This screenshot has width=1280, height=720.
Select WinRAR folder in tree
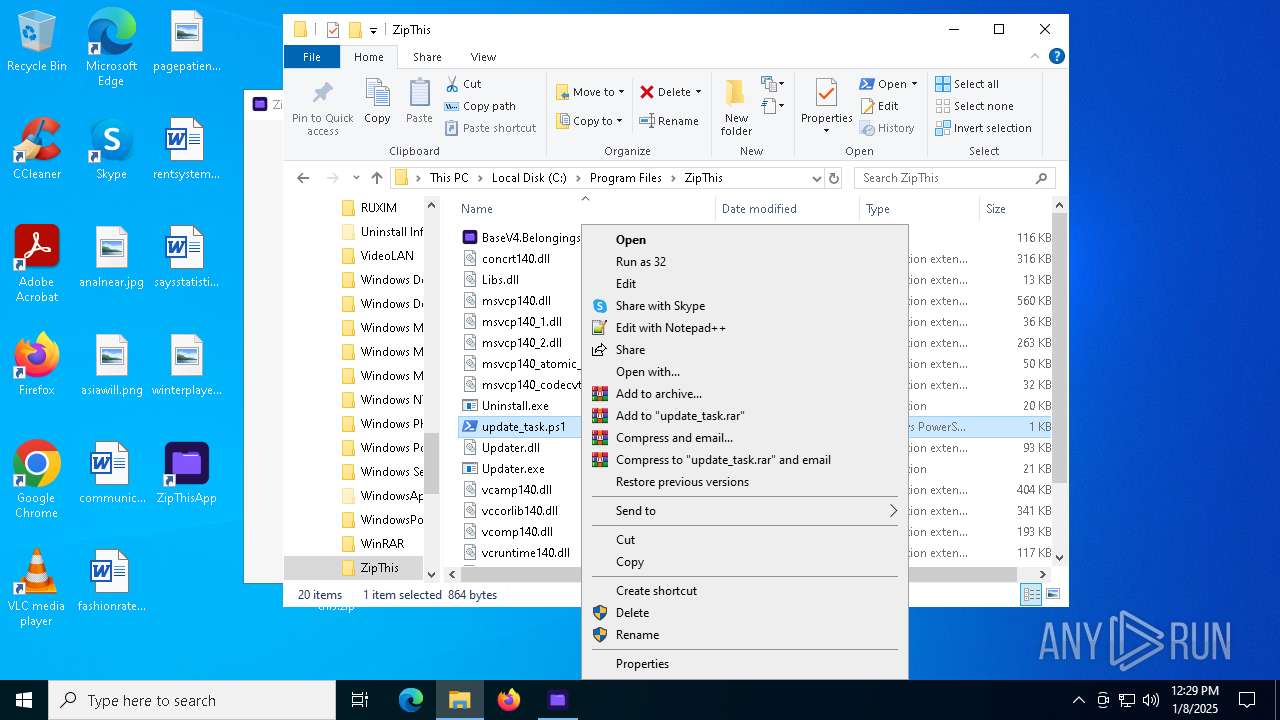[382, 544]
